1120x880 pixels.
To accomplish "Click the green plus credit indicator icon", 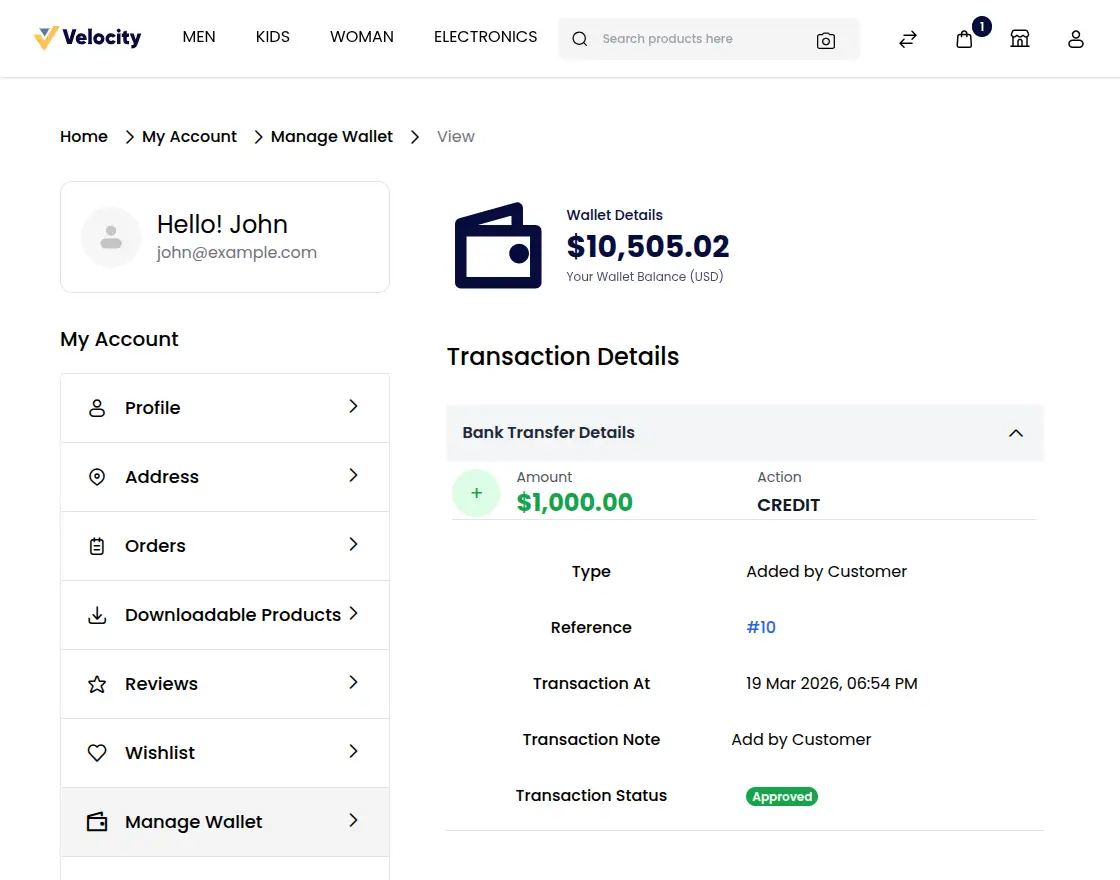I will click(x=476, y=492).
